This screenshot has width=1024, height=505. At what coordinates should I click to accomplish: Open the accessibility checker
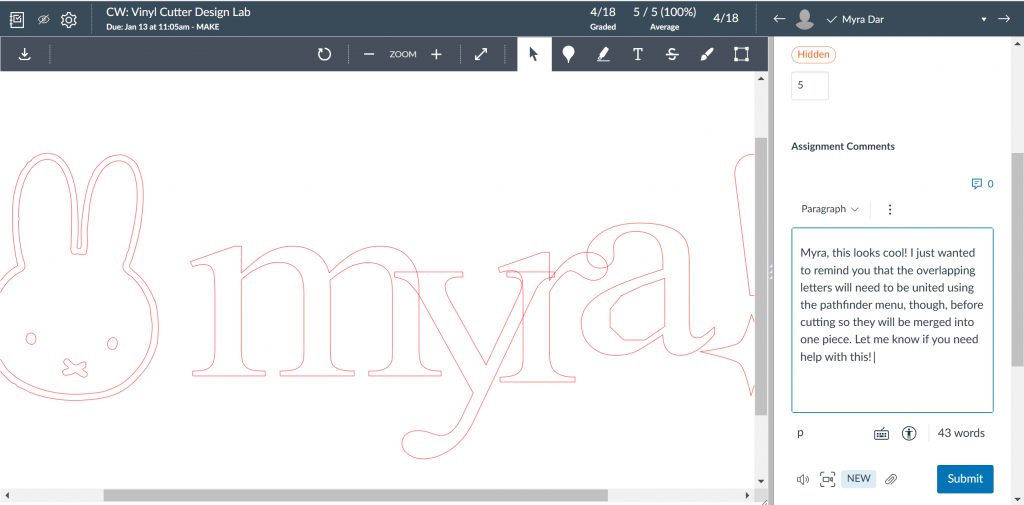click(x=909, y=433)
